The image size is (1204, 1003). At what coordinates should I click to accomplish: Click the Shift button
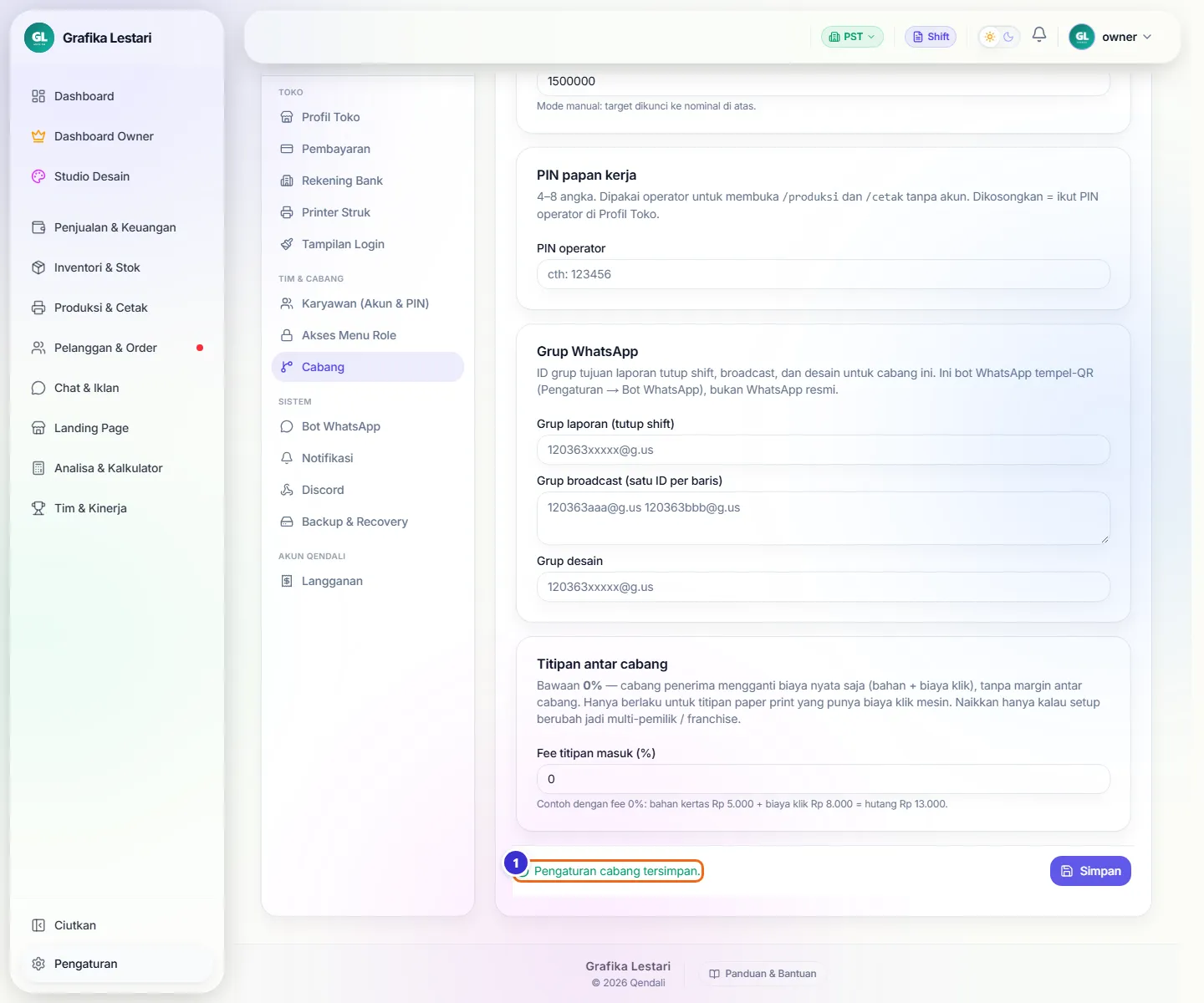coord(931,37)
